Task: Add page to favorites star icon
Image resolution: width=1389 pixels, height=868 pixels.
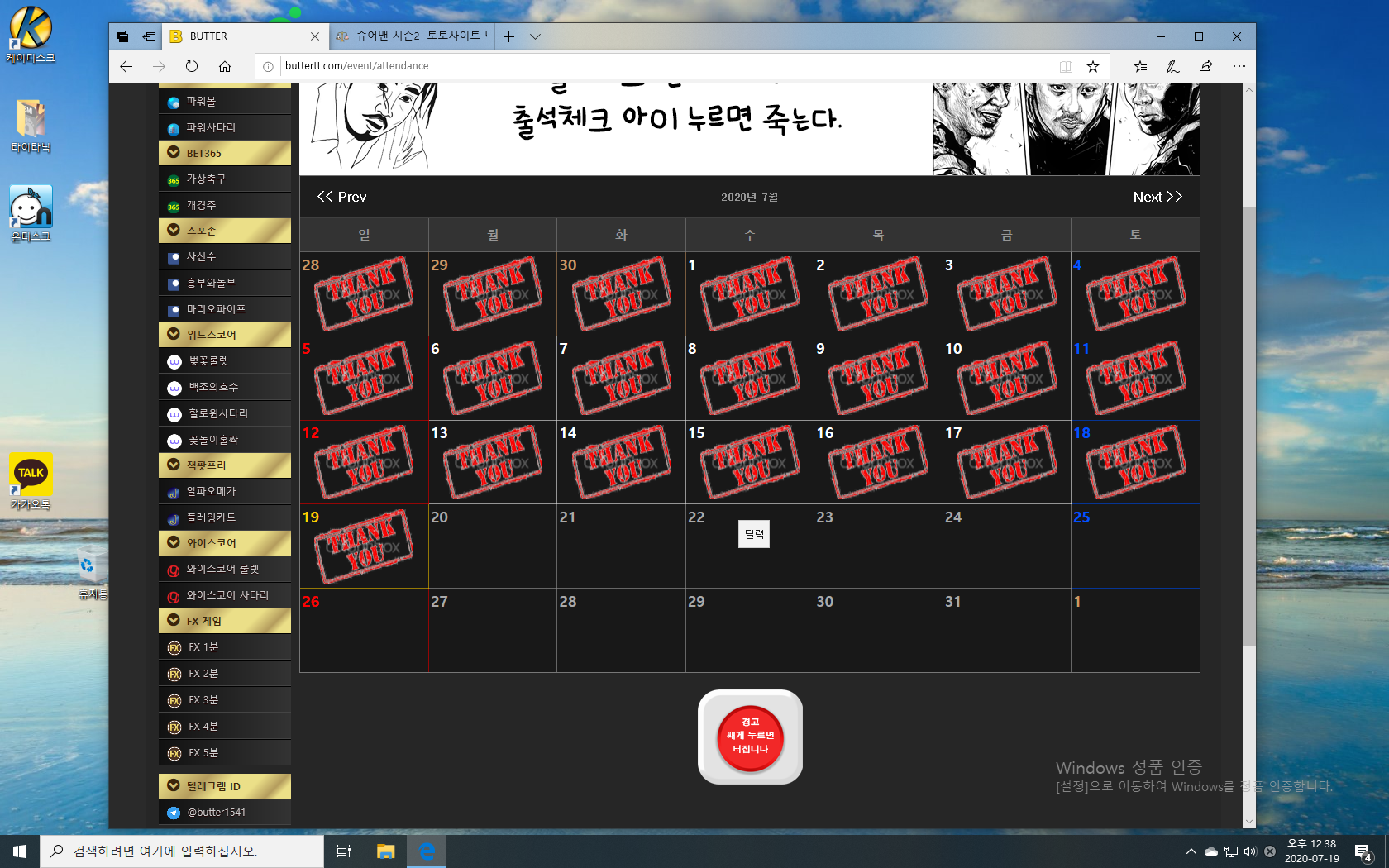Action: [1093, 66]
